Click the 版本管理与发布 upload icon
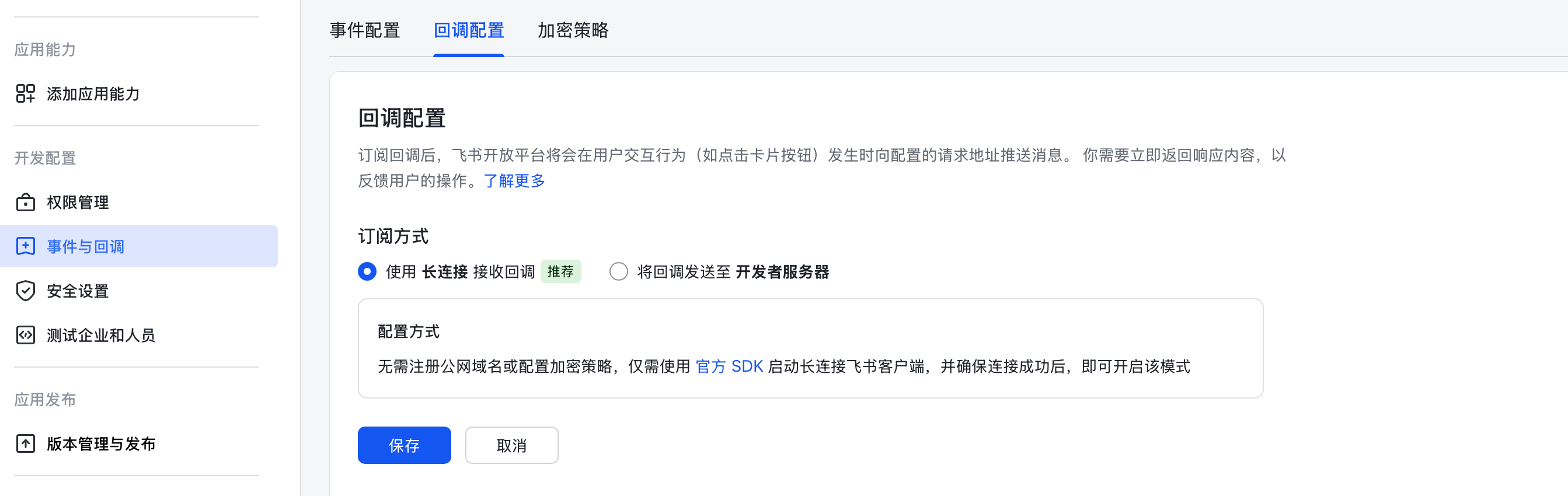 (26, 443)
